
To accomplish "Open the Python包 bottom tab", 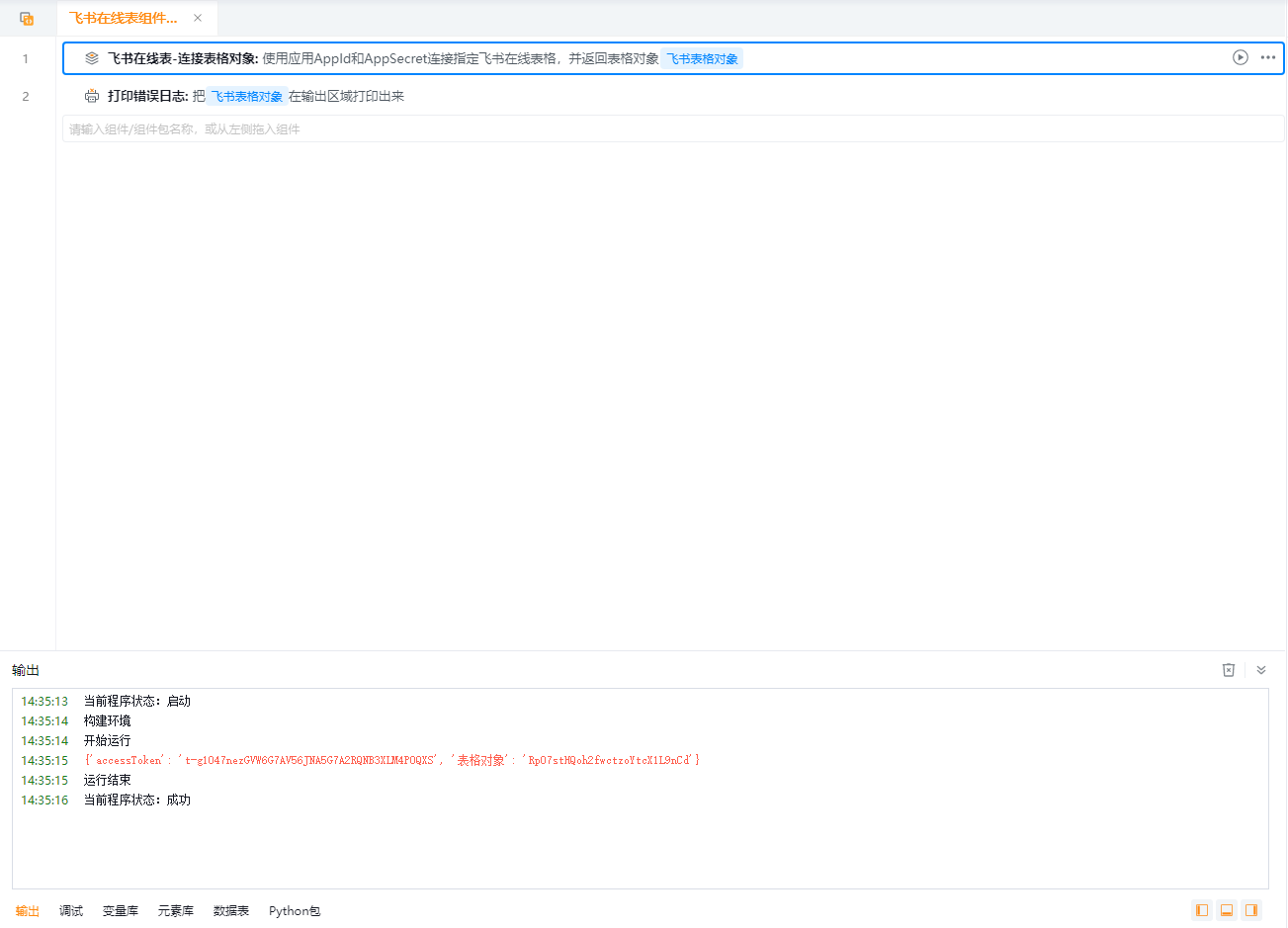I will pyautogui.click(x=295, y=911).
